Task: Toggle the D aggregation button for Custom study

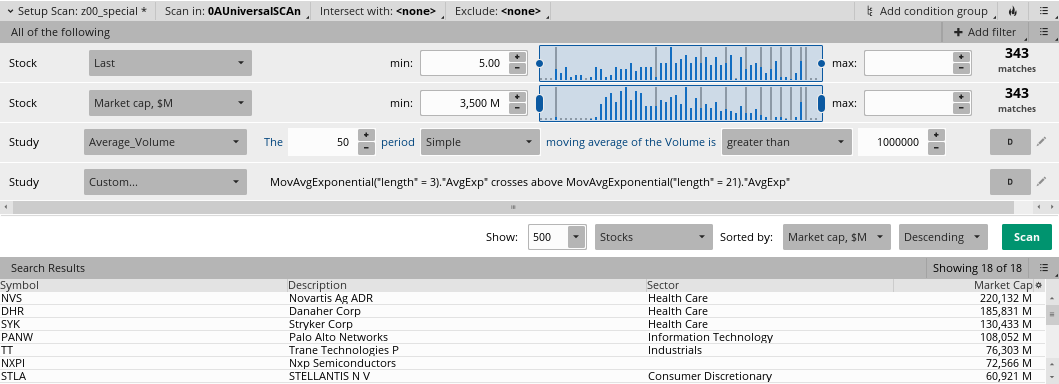Action: [x=1010, y=182]
